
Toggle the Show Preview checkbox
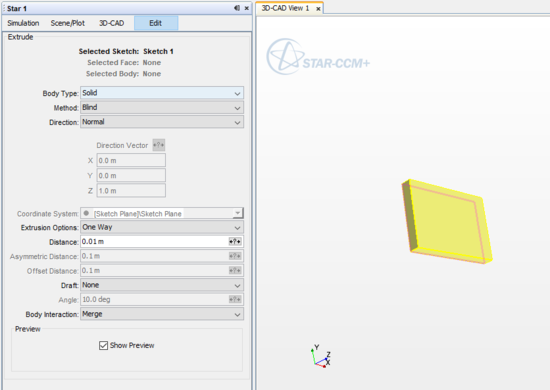pos(103,345)
